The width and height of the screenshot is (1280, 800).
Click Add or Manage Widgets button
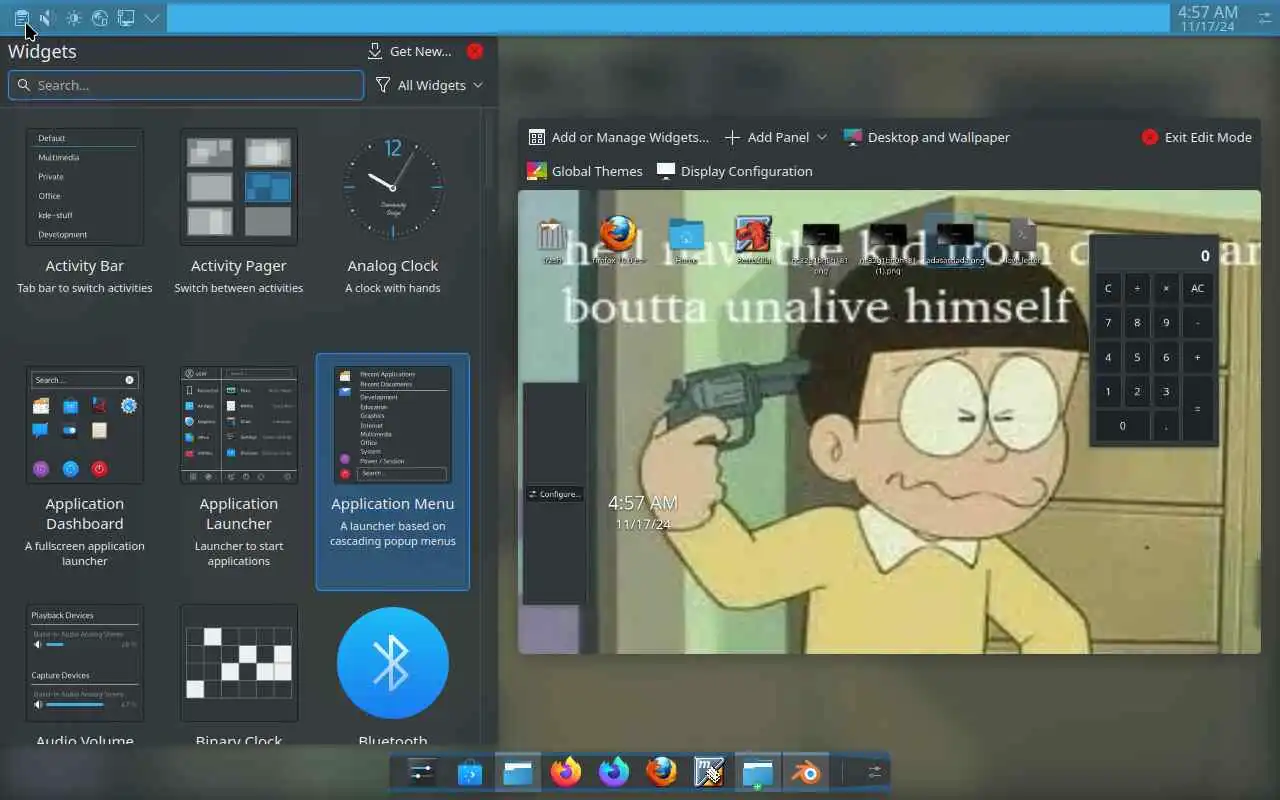(x=619, y=137)
